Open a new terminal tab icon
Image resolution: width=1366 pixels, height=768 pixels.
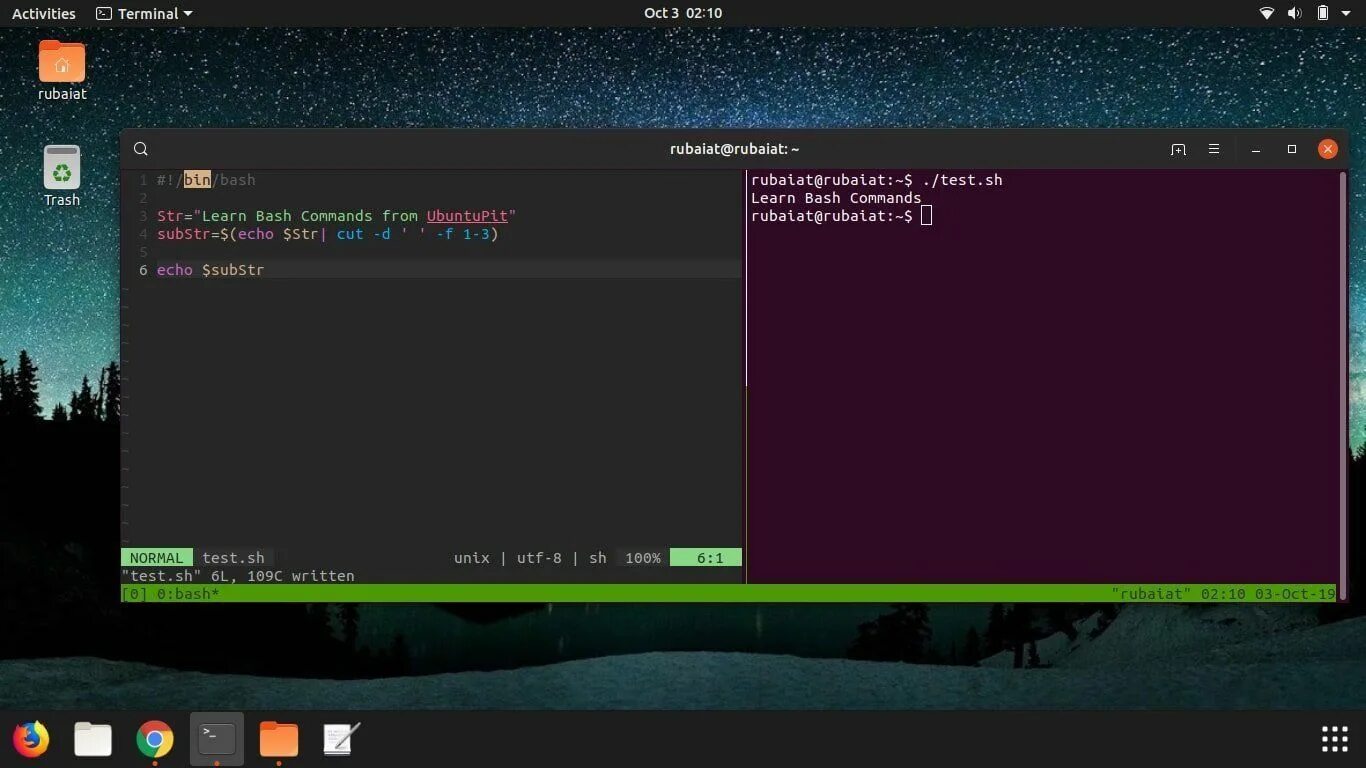(1178, 149)
